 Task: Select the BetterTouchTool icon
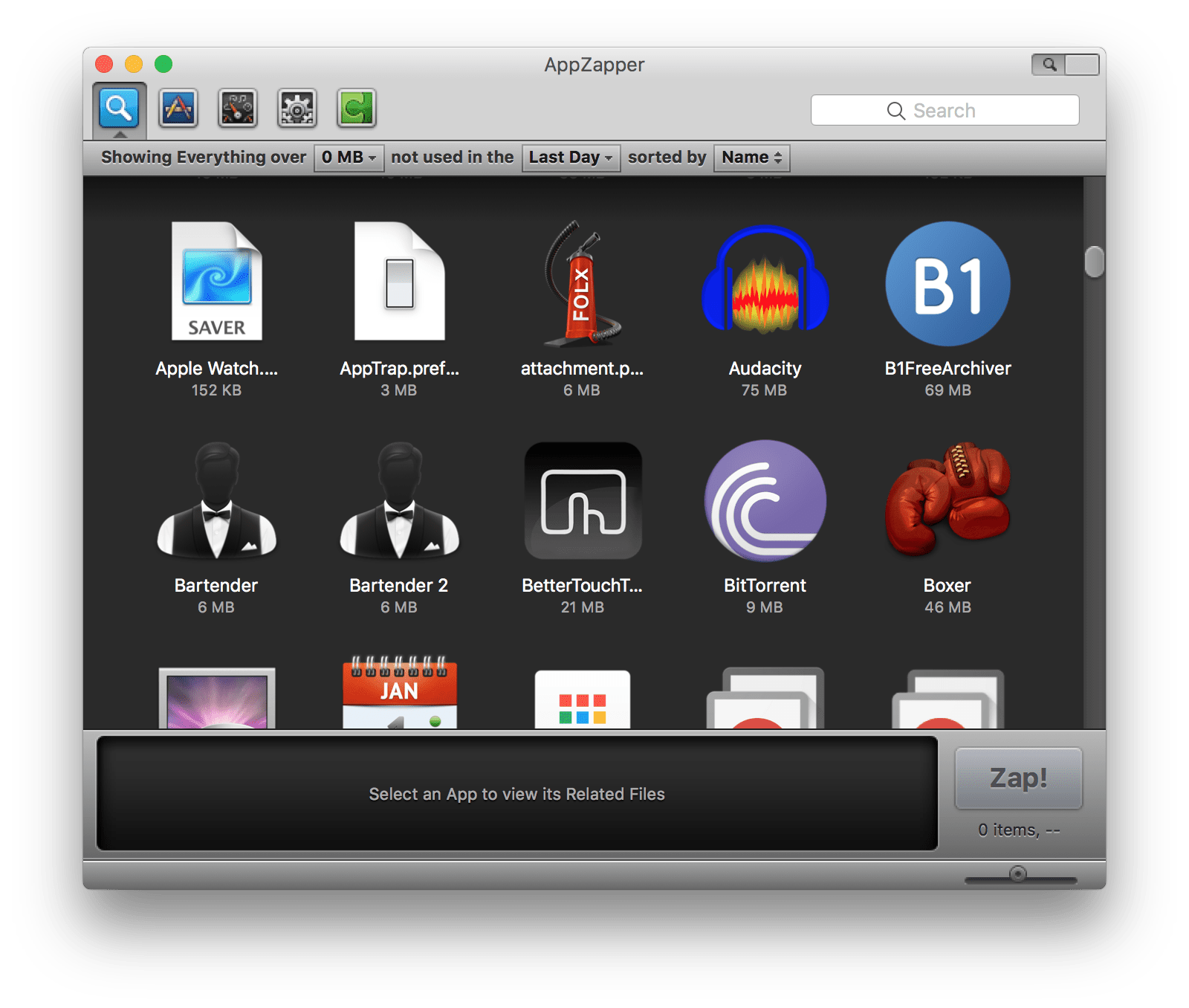coord(583,500)
